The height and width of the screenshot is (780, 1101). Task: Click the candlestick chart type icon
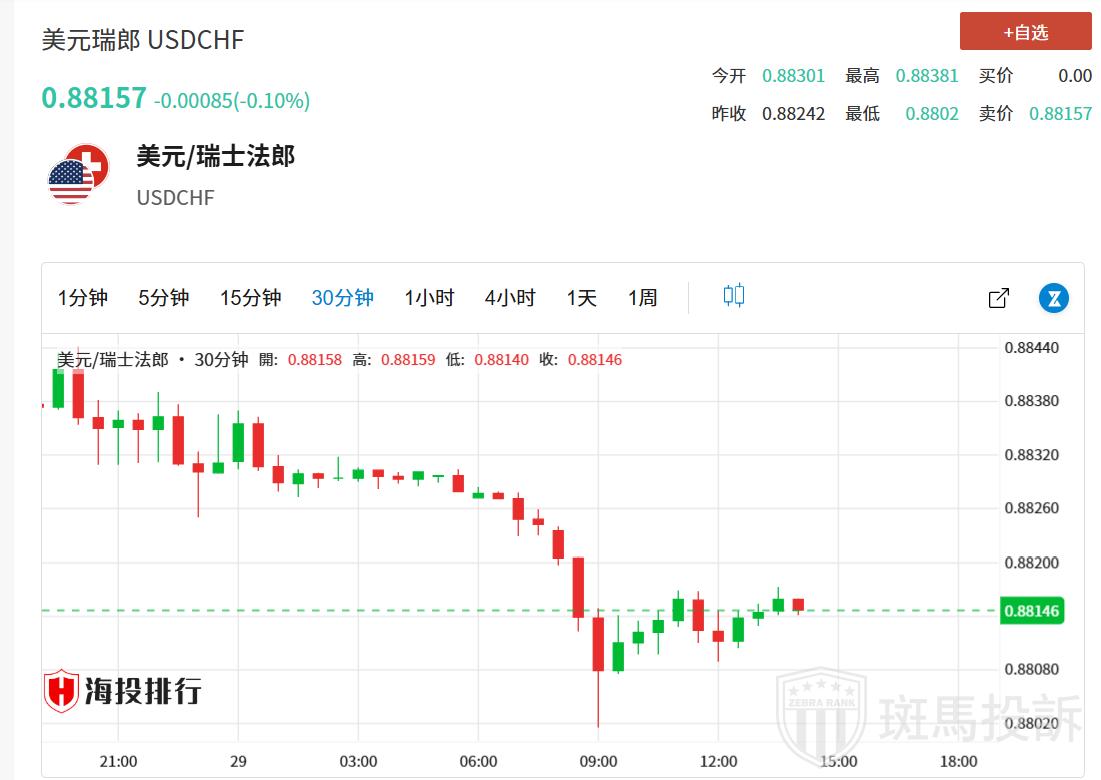(734, 296)
